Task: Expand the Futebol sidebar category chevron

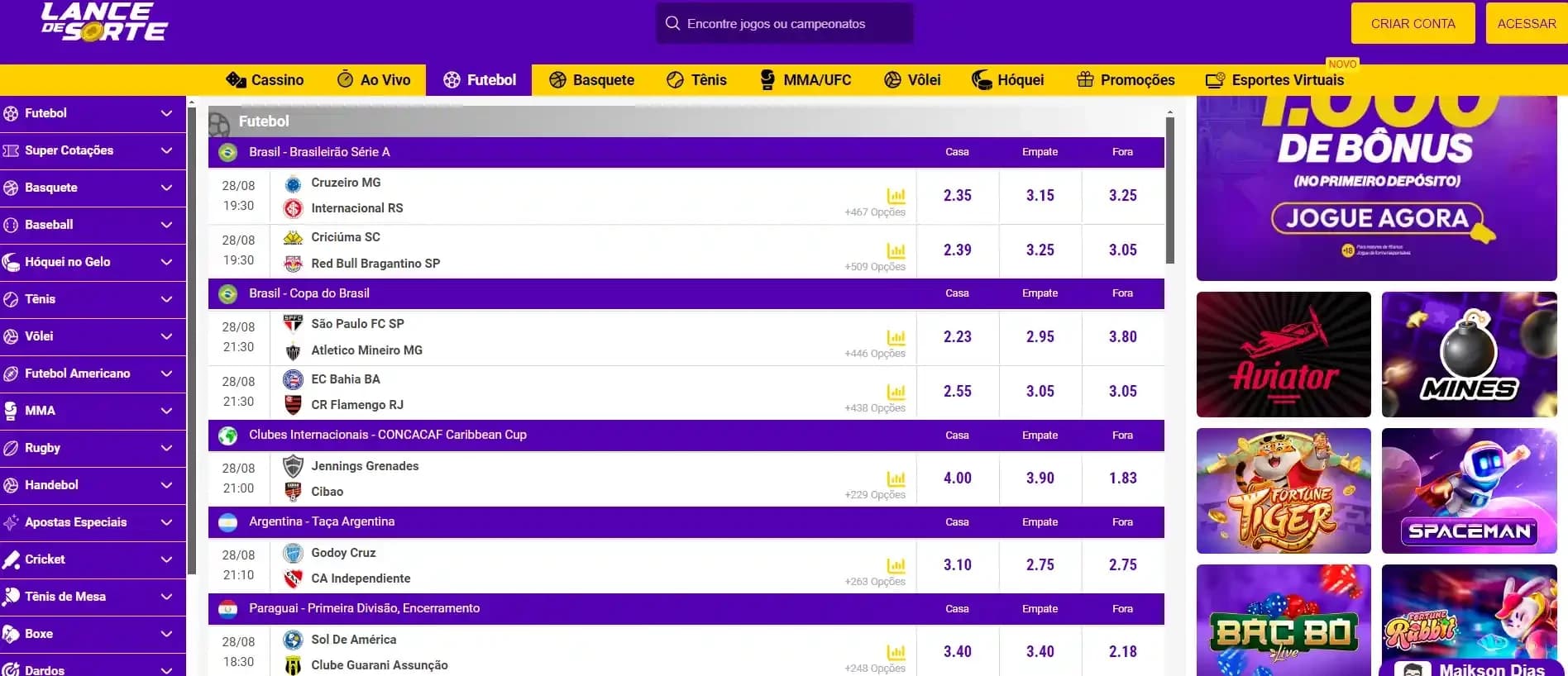Action: pyautogui.click(x=166, y=113)
